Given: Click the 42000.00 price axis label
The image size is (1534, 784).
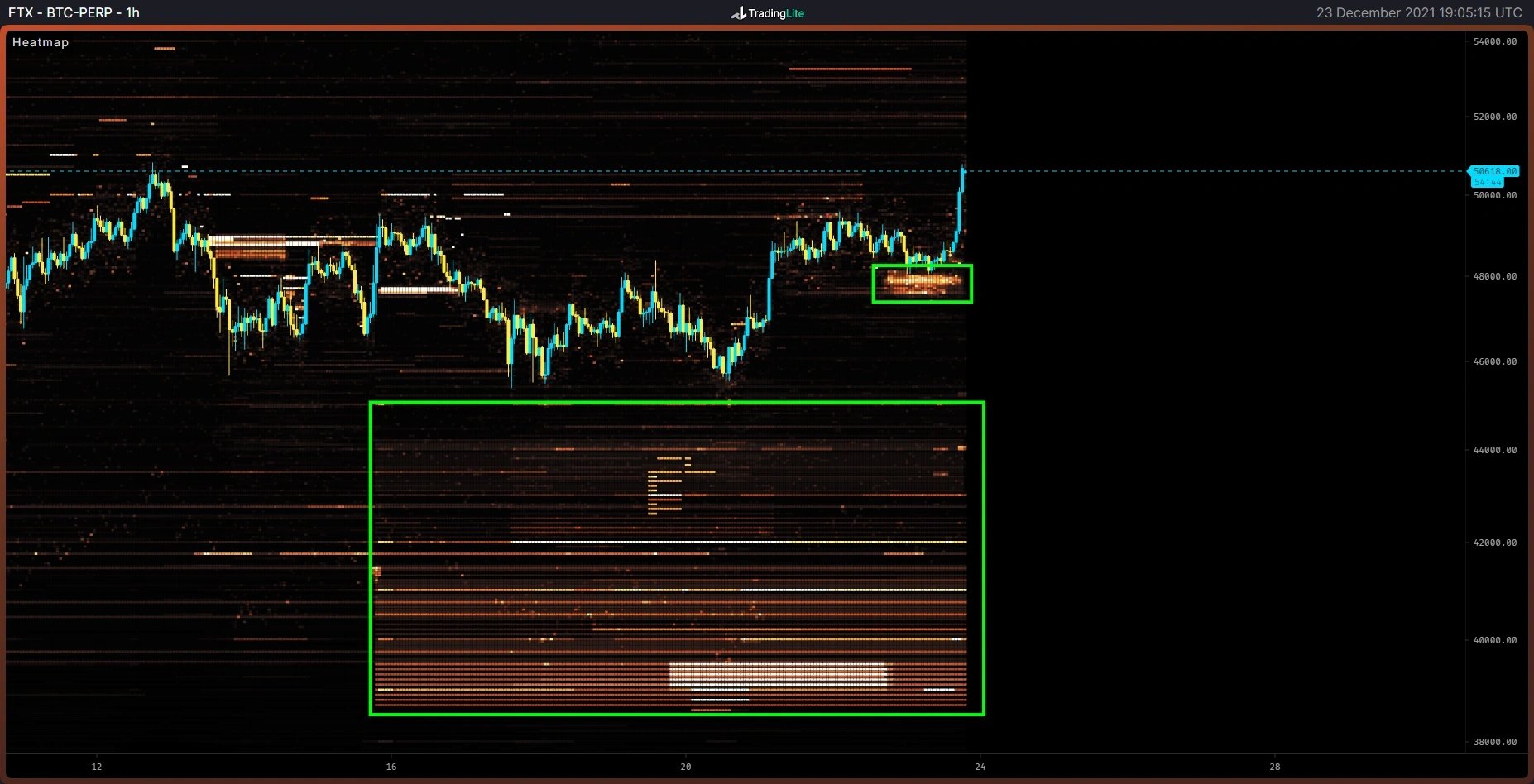Looking at the screenshot, I should 1494,543.
